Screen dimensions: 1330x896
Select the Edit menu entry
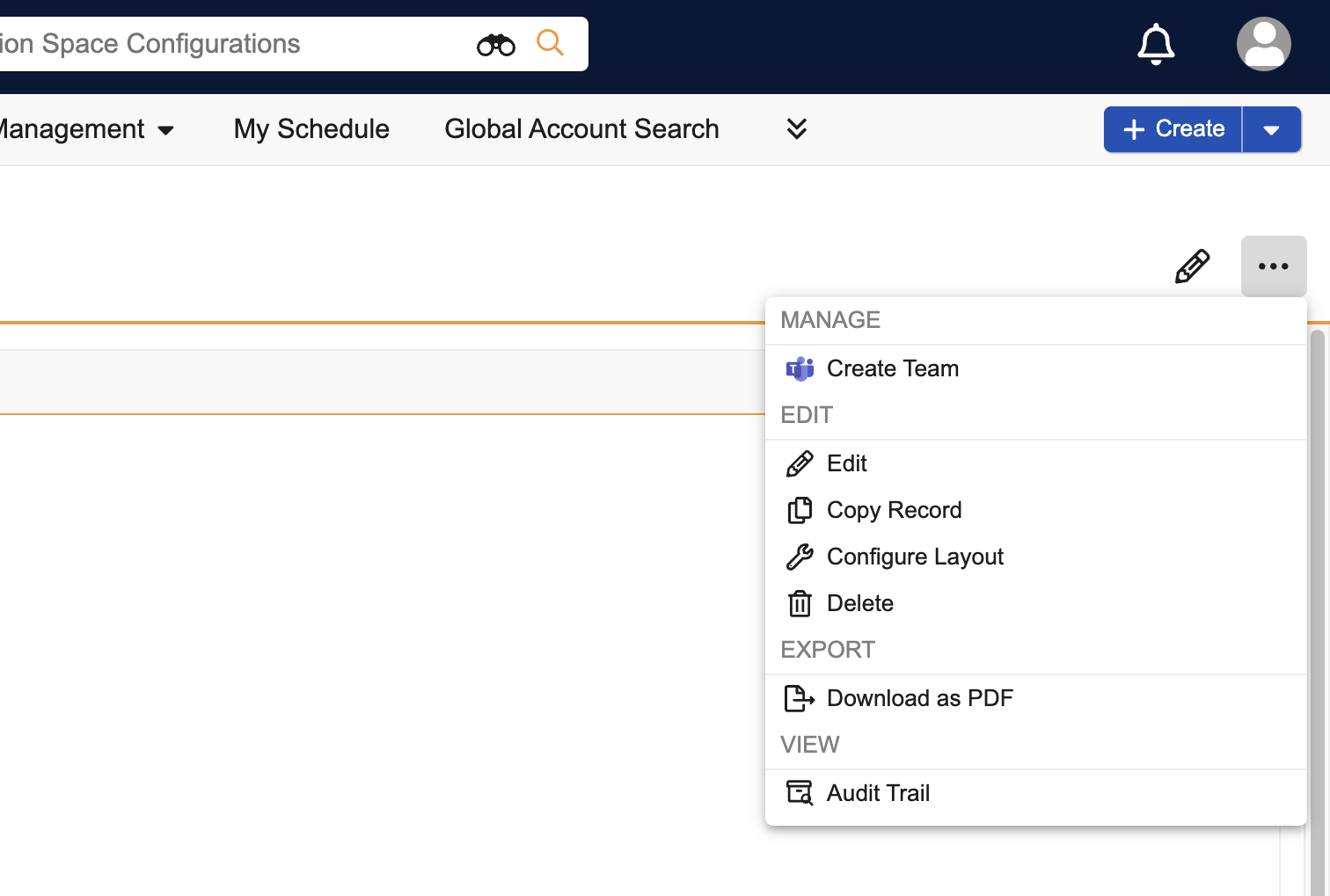click(846, 464)
